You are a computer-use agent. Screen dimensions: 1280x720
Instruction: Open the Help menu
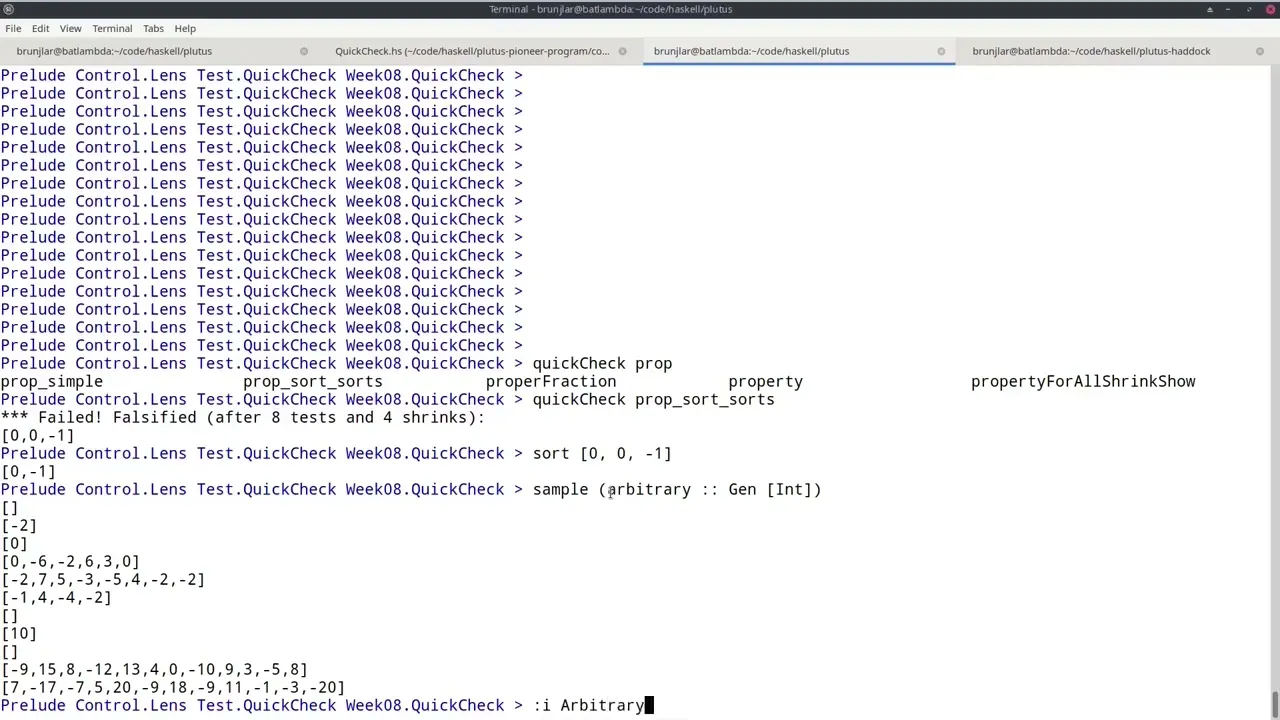[x=185, y=28]
